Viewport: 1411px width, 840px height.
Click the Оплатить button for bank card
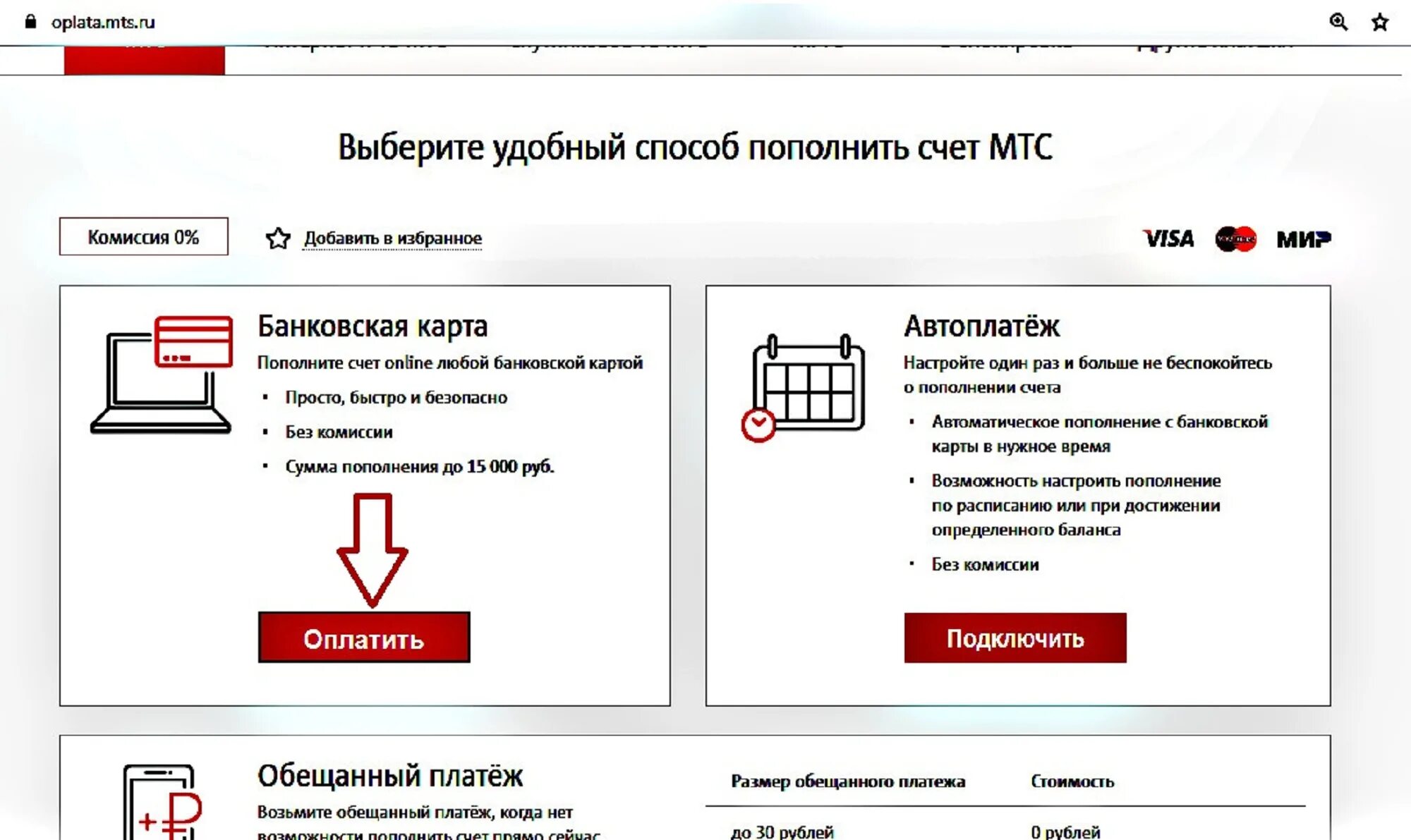(x=363, y=638)
